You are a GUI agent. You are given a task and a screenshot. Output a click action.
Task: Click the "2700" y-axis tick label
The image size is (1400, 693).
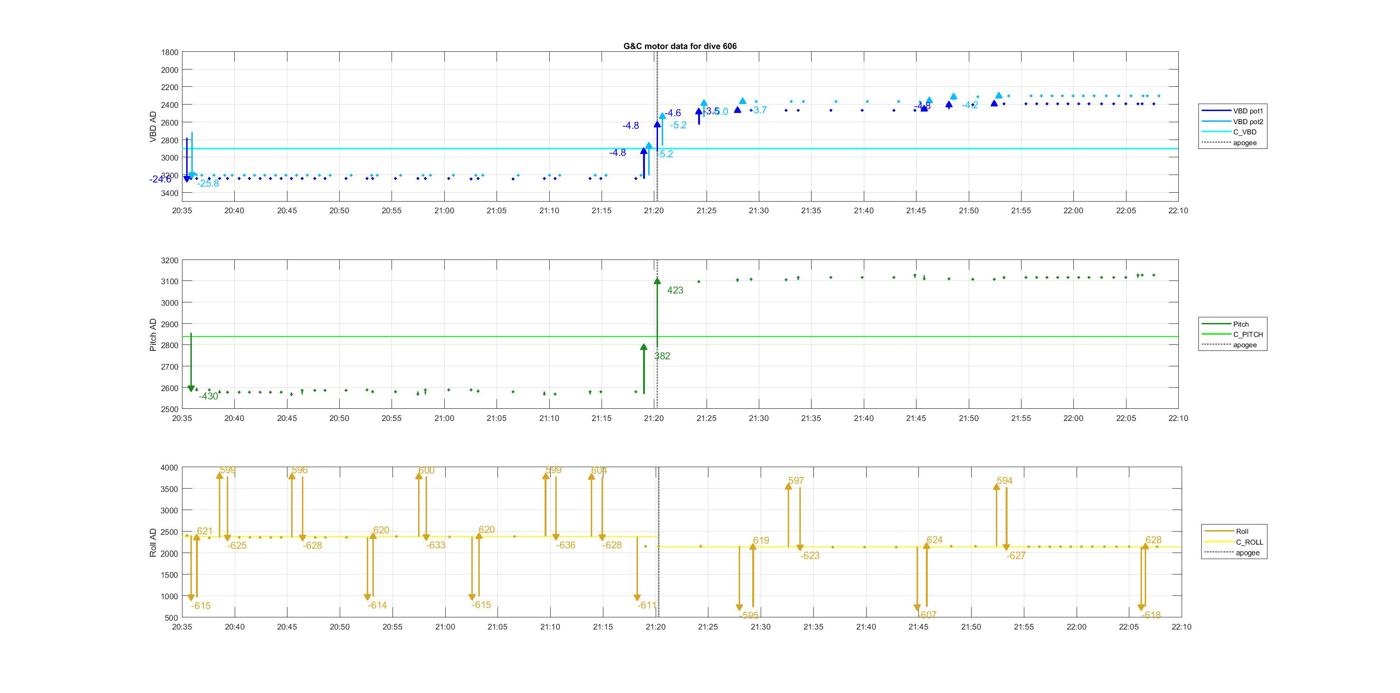170,367
